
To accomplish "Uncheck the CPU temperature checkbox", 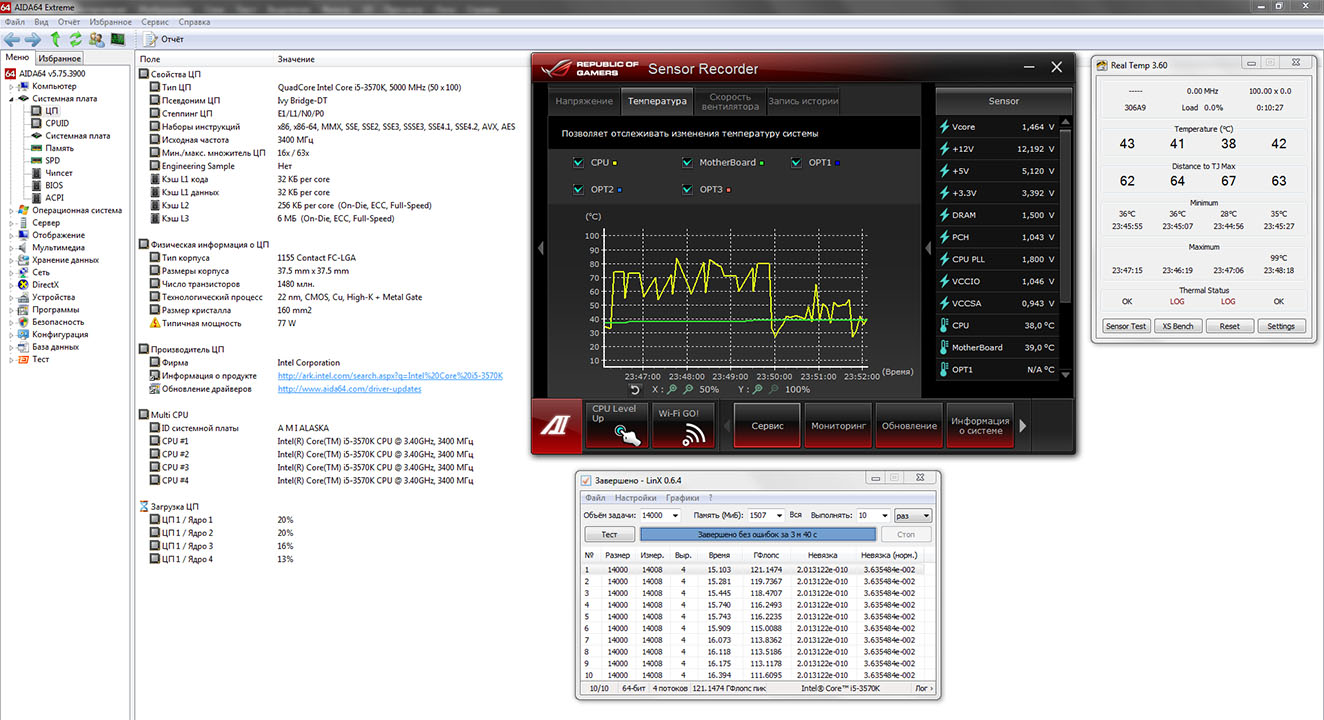I will 578,162.
